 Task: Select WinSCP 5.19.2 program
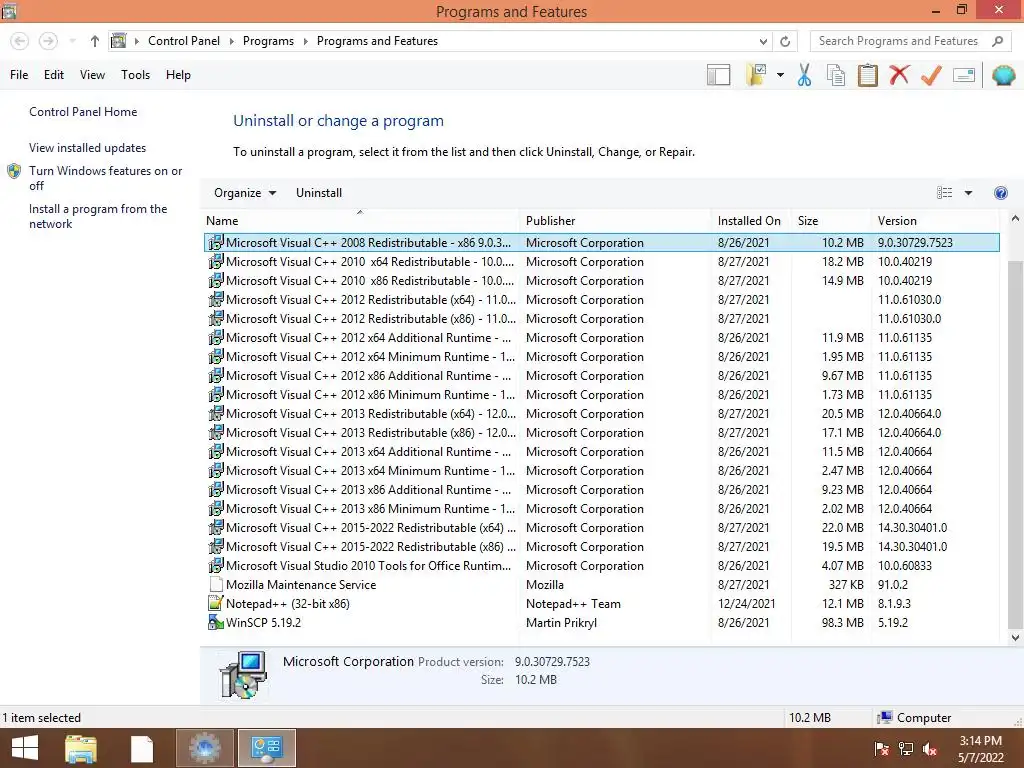[x=601, y=623]
